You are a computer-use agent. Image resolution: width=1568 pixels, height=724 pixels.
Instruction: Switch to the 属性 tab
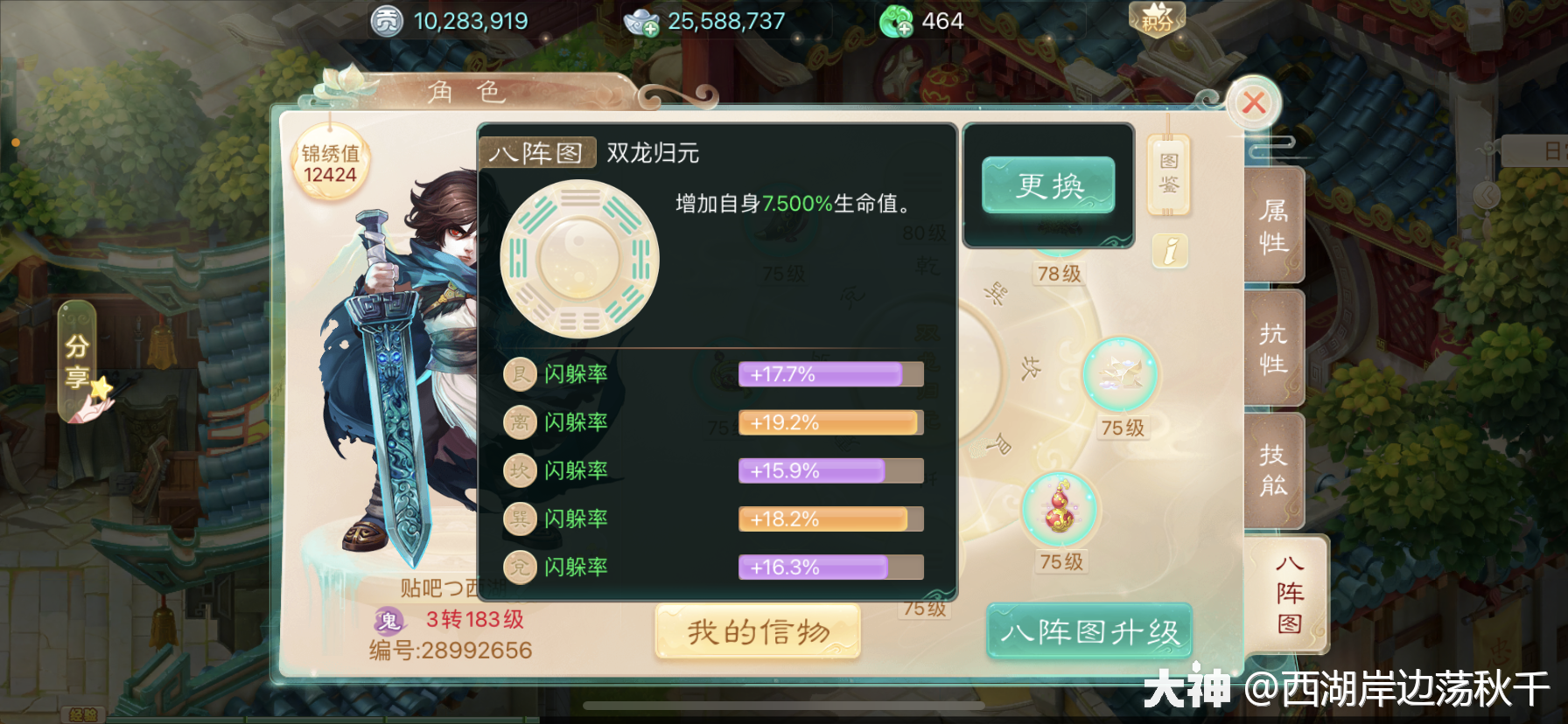coord(1274,225)
